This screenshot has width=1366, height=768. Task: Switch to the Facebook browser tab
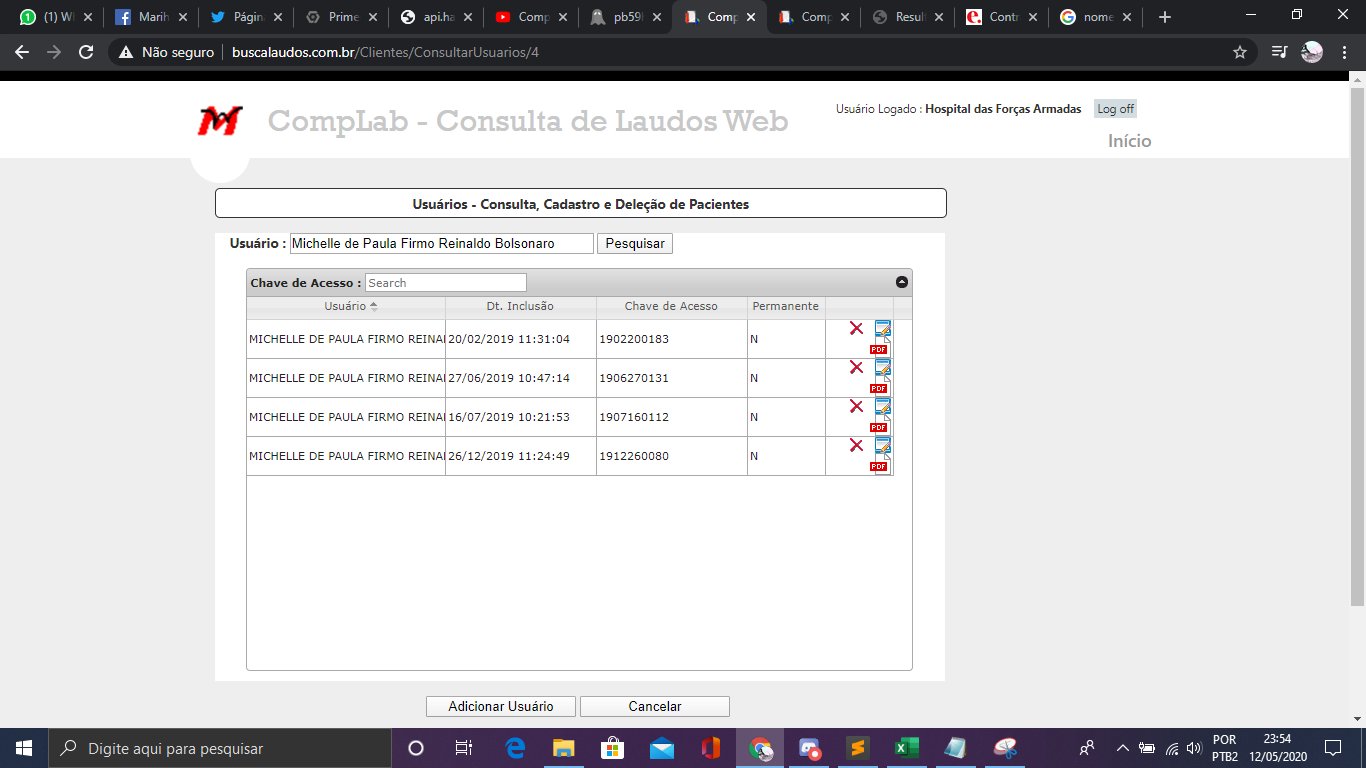click(151, 17)
